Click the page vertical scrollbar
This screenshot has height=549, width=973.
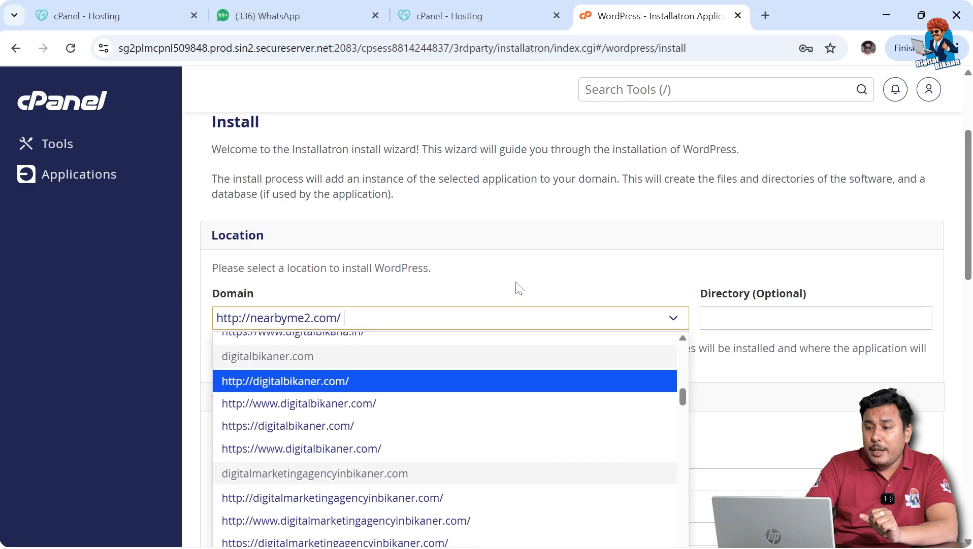tap(968, 205)
